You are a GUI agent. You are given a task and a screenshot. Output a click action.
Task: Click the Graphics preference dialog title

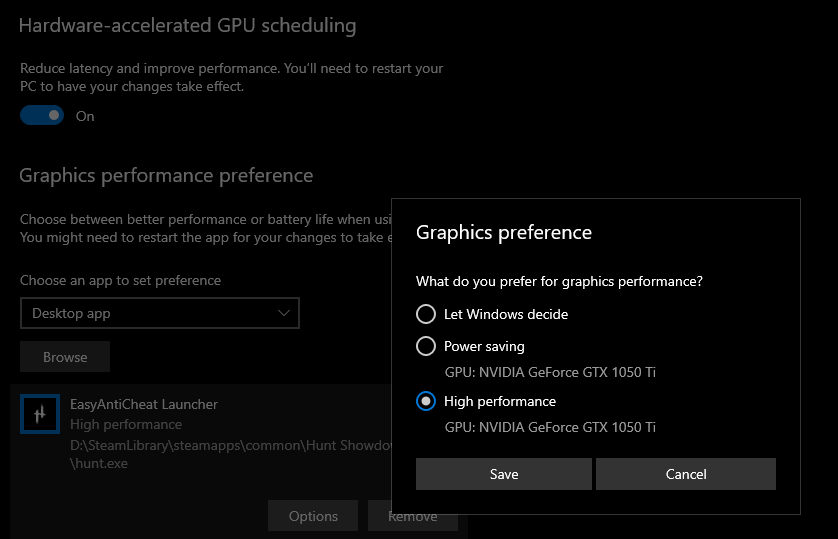coord(504,233)
